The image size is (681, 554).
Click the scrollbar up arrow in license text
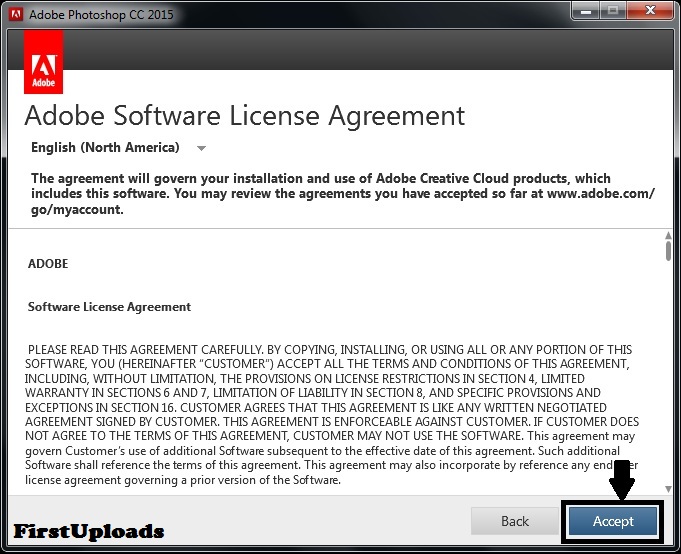pos(668,234)
